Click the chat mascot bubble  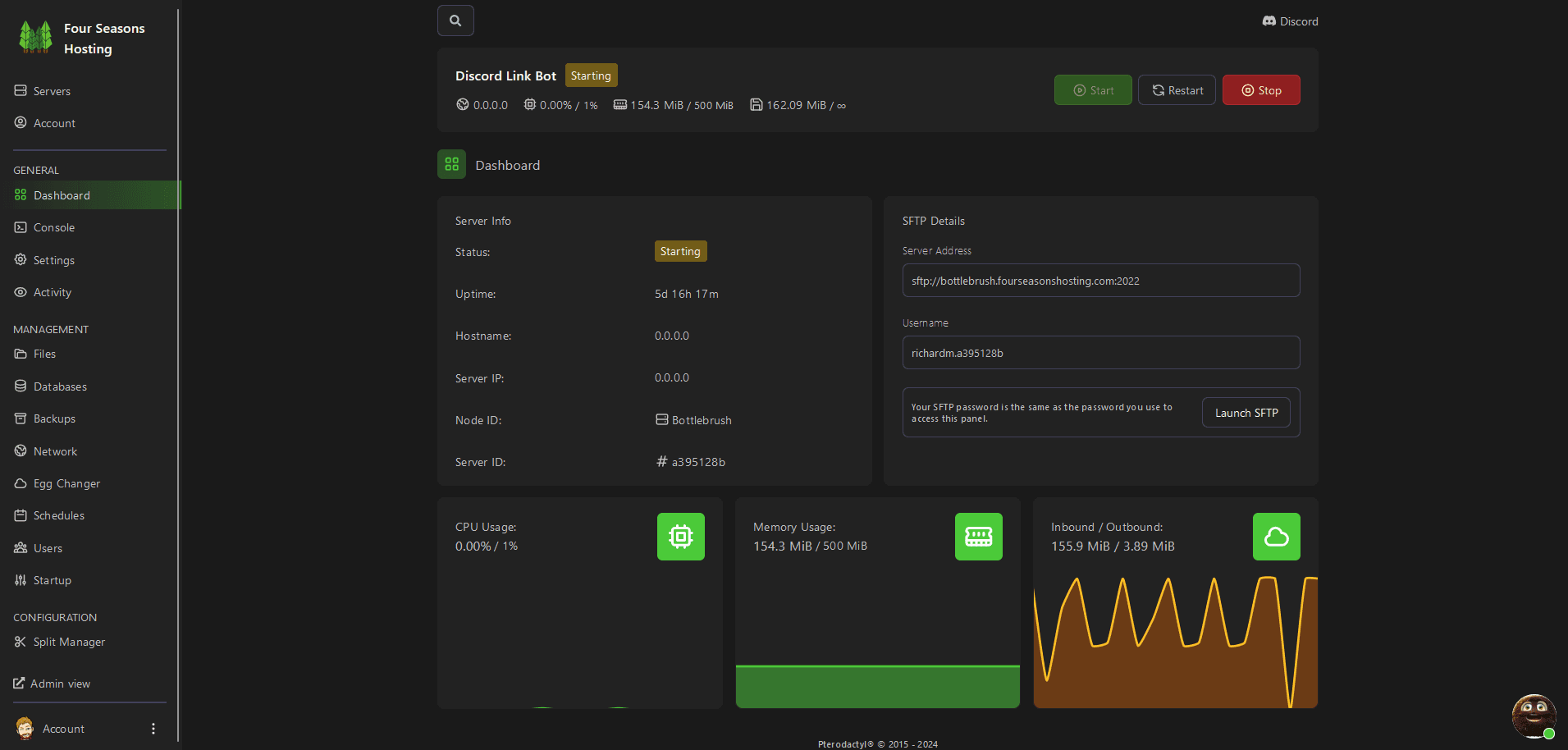pos(1534,716)
